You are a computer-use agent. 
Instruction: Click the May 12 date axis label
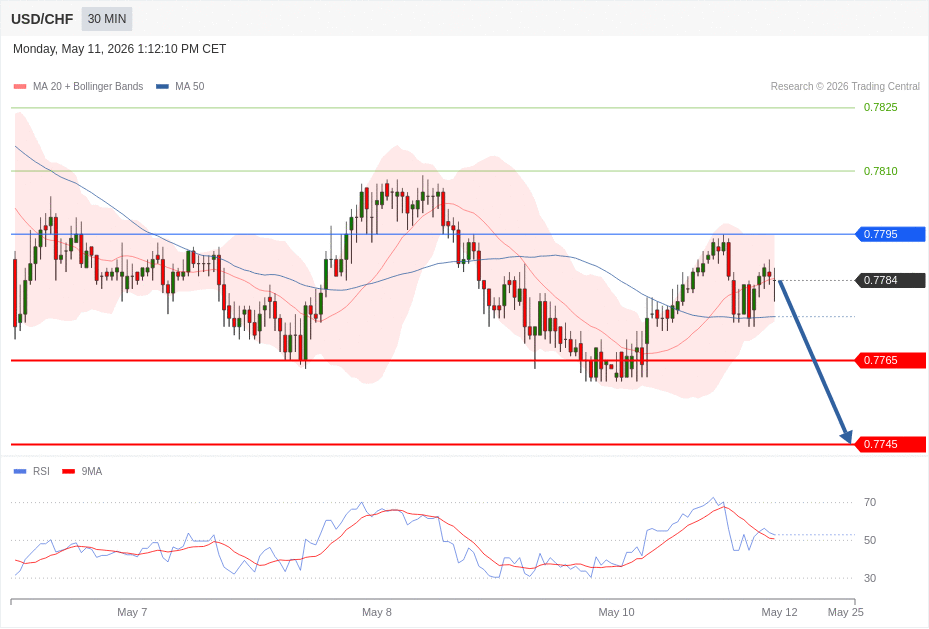click(x=779, y=612)
